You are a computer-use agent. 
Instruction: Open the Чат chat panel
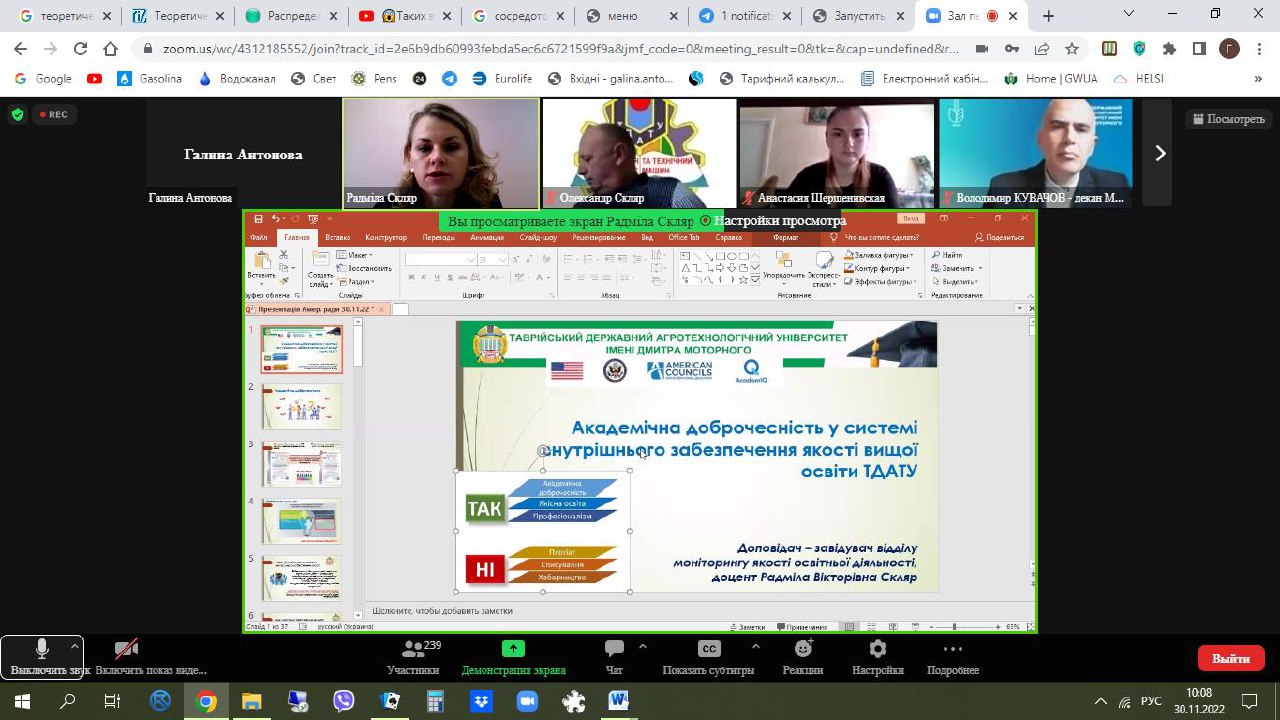coord(614,657)
